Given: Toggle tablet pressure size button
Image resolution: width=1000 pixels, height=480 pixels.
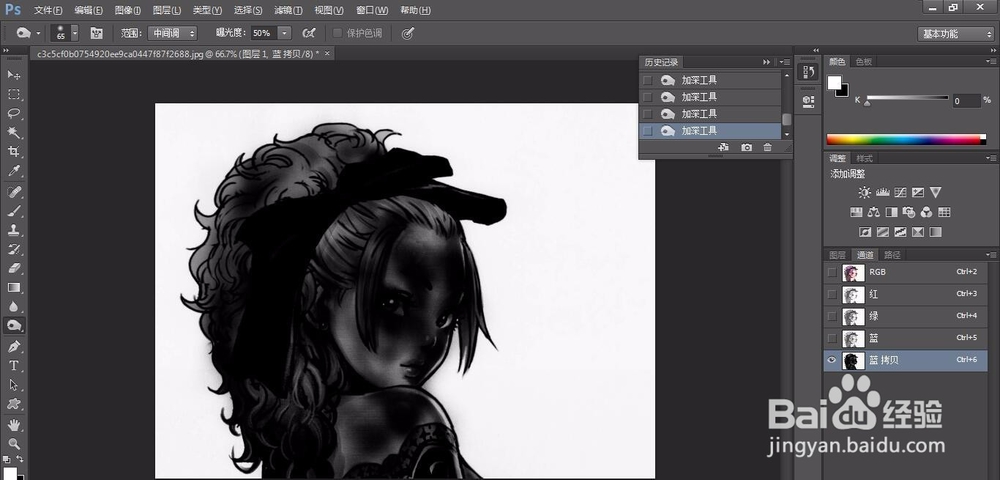Looking at the screenshot, I should [408, 33].
